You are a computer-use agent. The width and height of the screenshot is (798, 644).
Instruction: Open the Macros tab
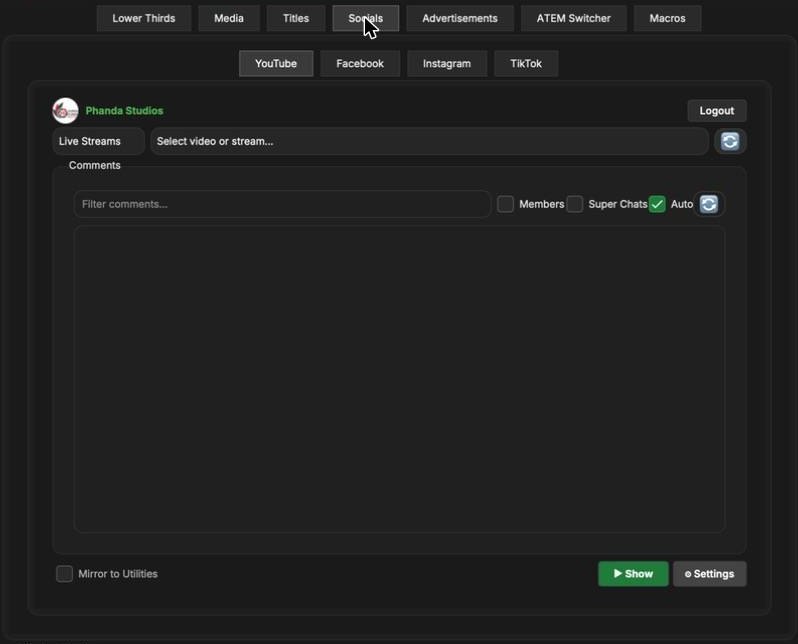coord(667,18)
